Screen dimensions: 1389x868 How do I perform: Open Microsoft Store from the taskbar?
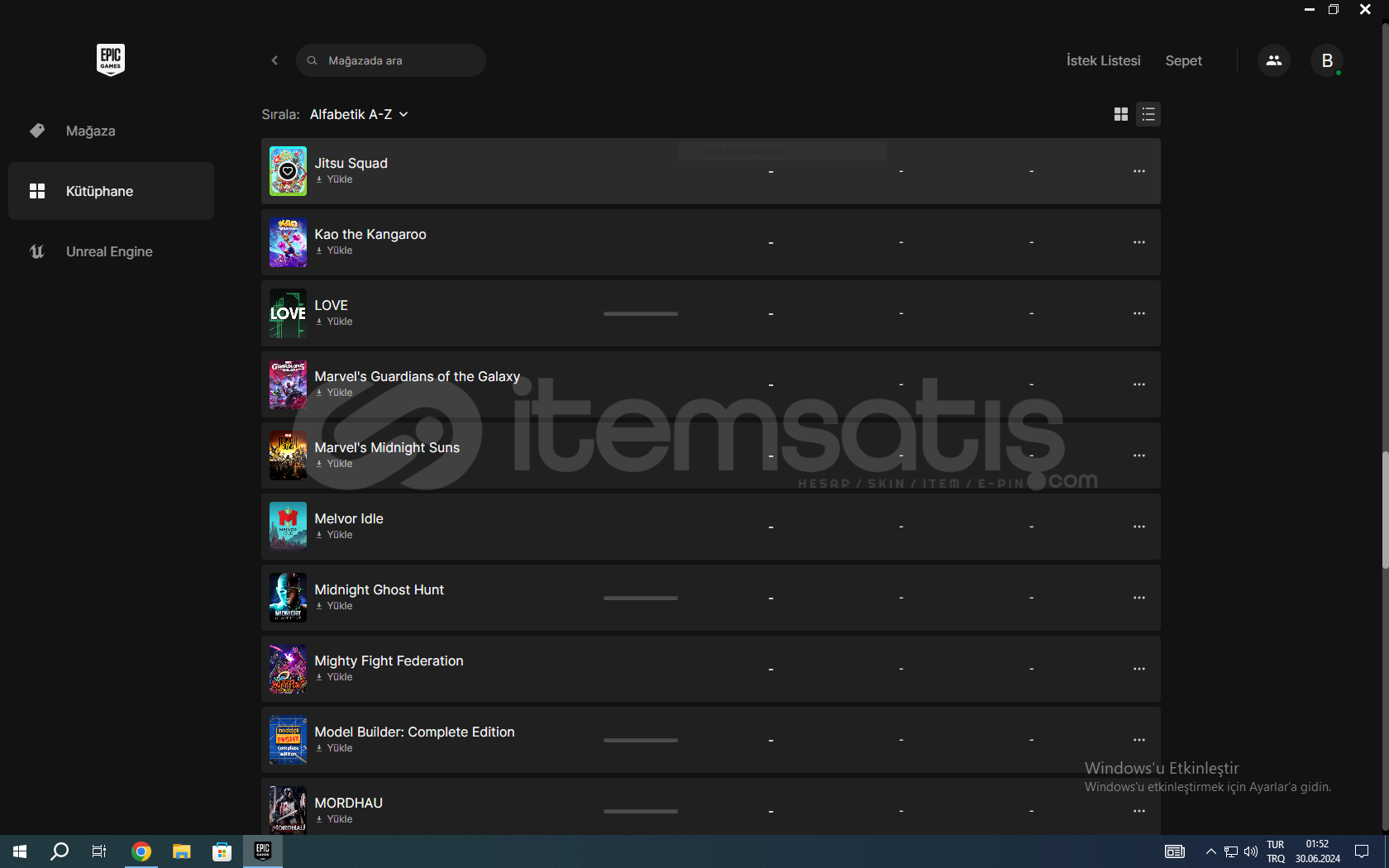coord(222,851)
